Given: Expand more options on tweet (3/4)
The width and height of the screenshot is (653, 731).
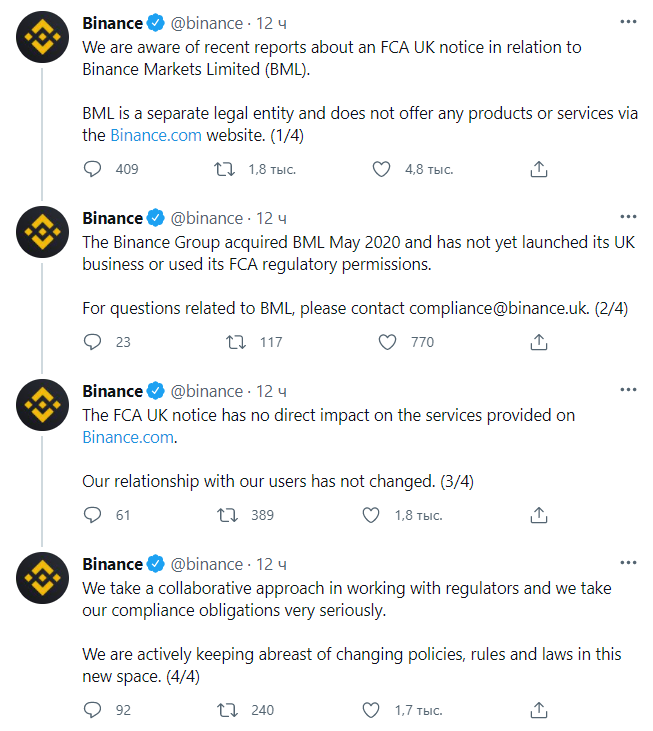Looking at the screenshot, I should tap(627, 390).
